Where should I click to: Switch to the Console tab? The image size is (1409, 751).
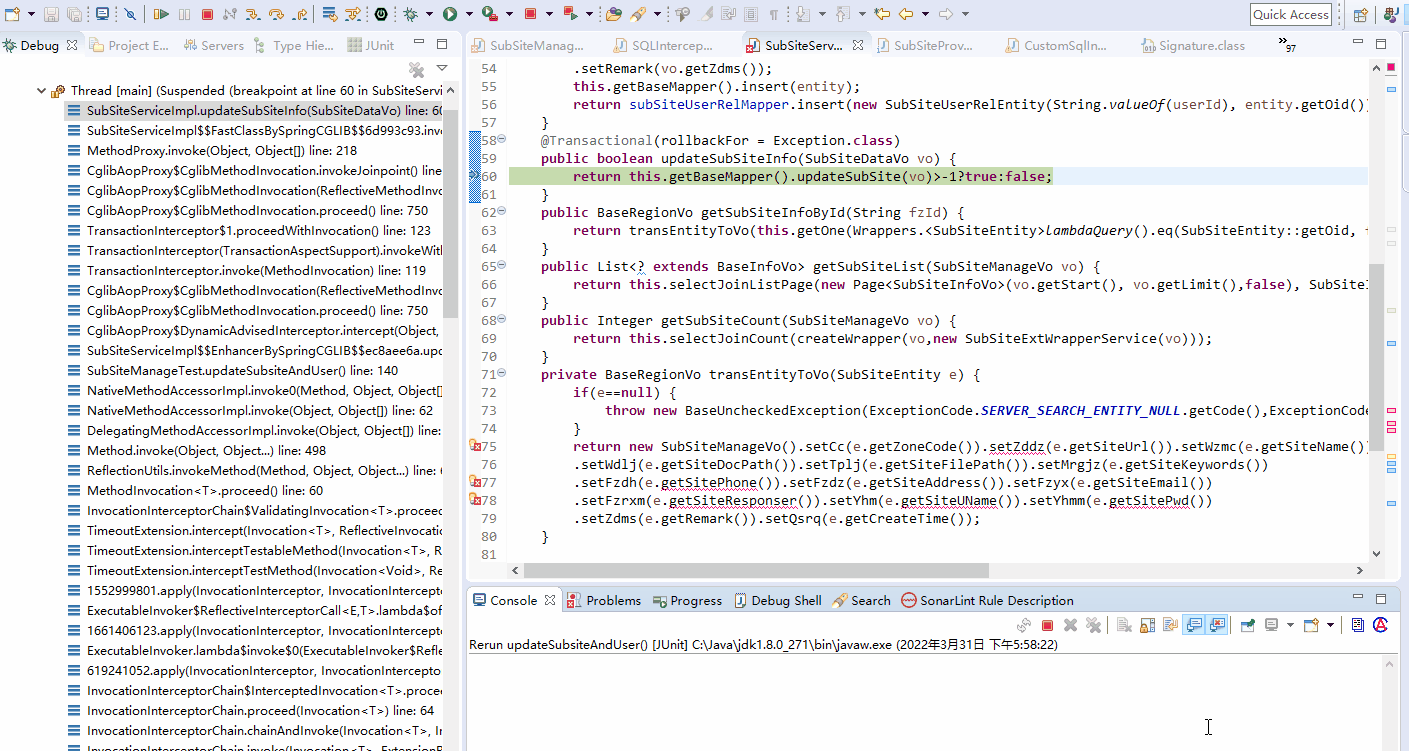tap(513, 600)
